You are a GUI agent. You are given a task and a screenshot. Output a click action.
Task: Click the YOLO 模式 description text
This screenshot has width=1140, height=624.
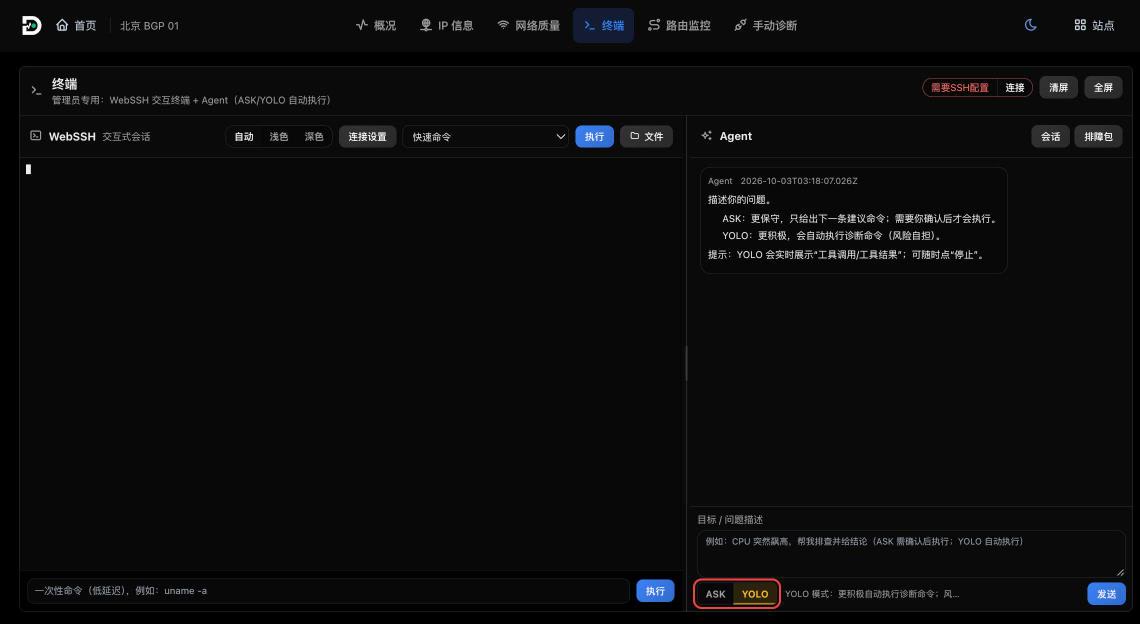[872, 594]
